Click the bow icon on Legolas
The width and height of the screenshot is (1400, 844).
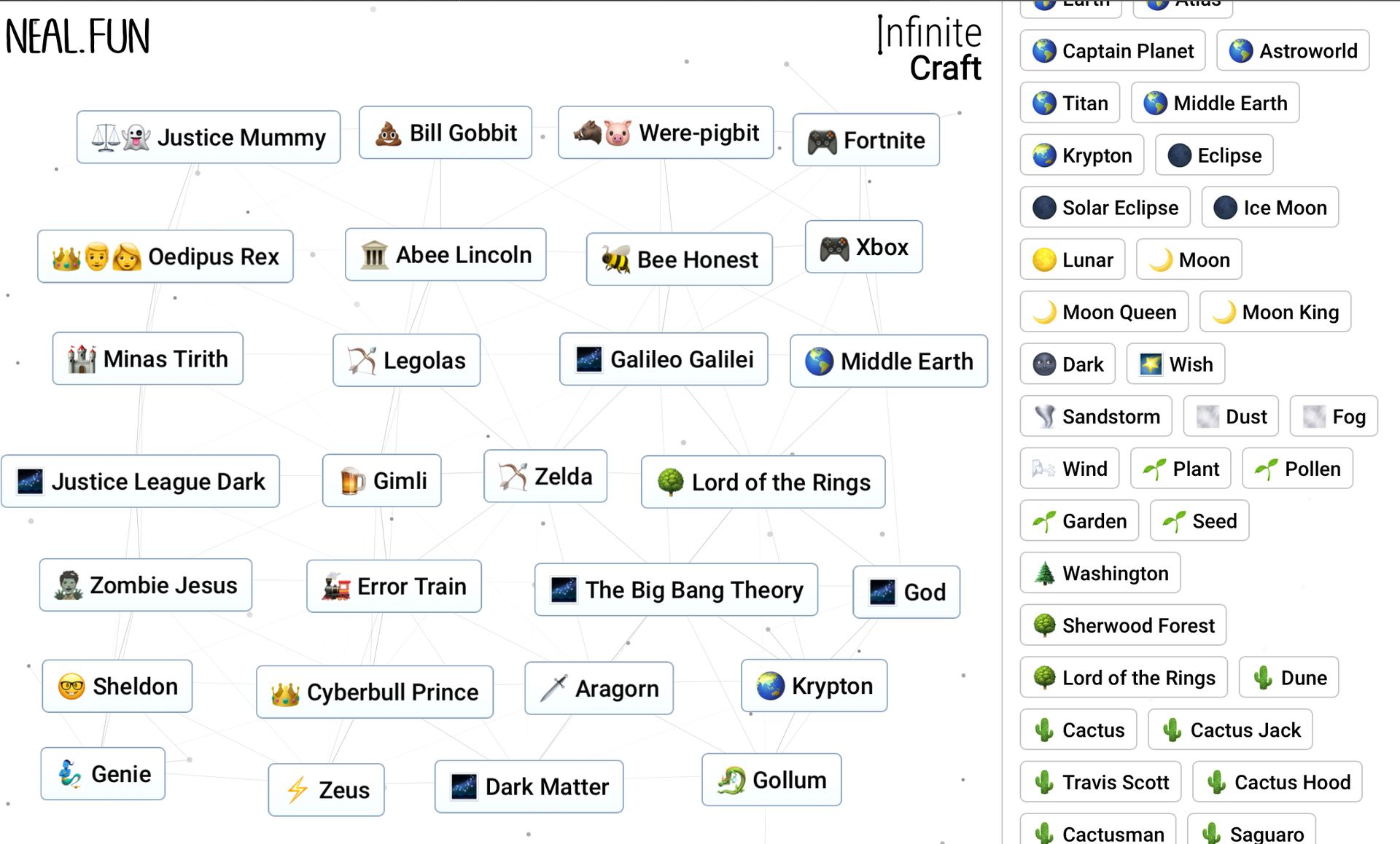(362, 361)
